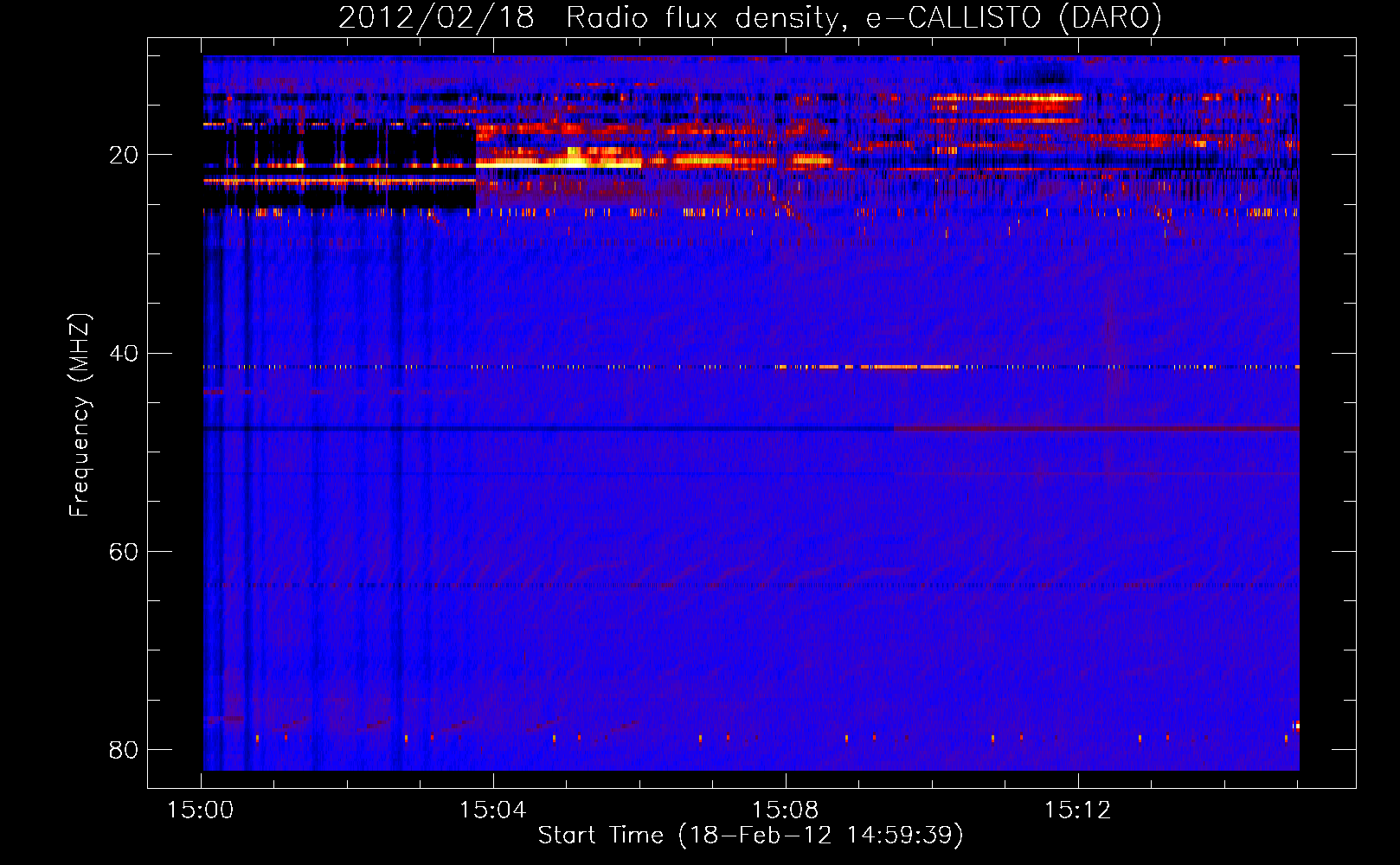This screenshot has width=1400, height=865.
Task: Click the '15:00' time tick label
Action: click(201, 811)
